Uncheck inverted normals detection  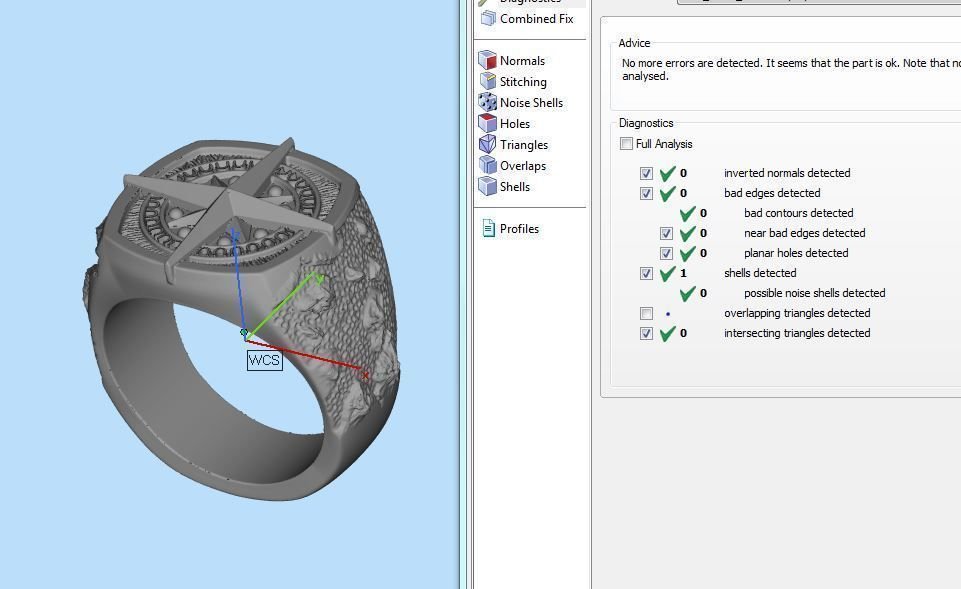[647, 173]
